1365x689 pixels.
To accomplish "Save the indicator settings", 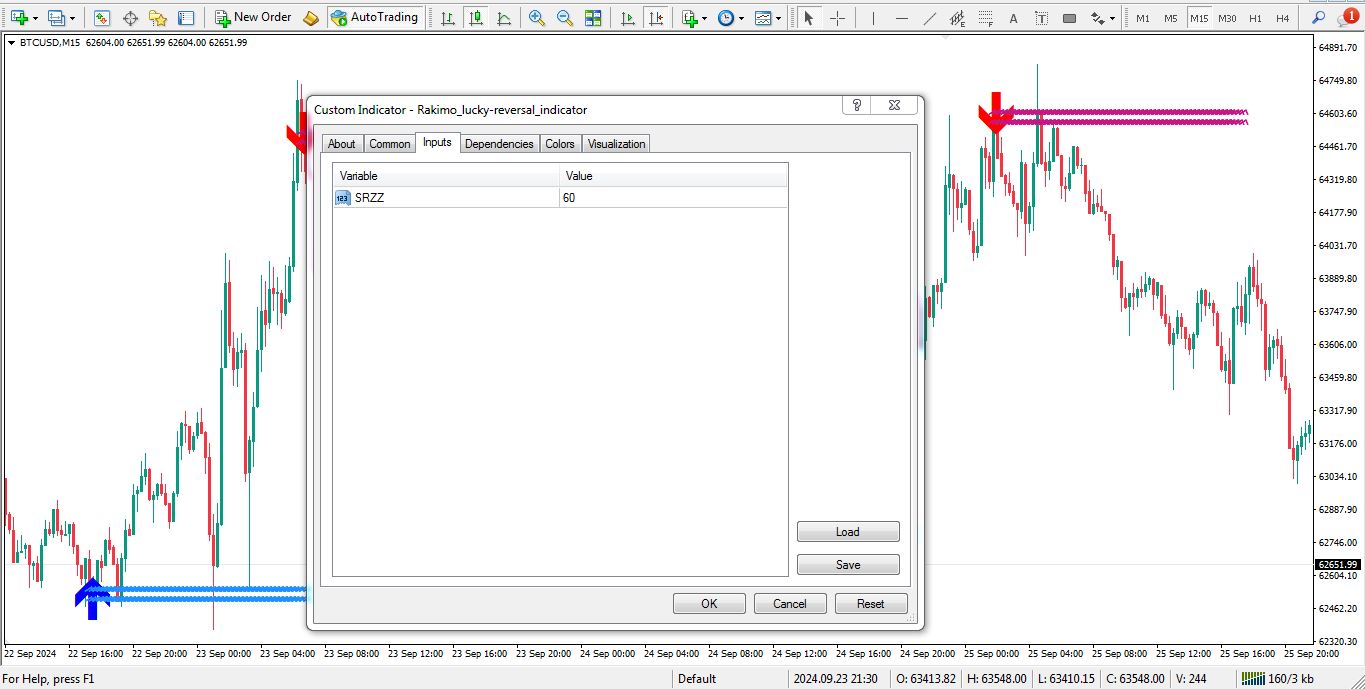I will coord(847,564).
